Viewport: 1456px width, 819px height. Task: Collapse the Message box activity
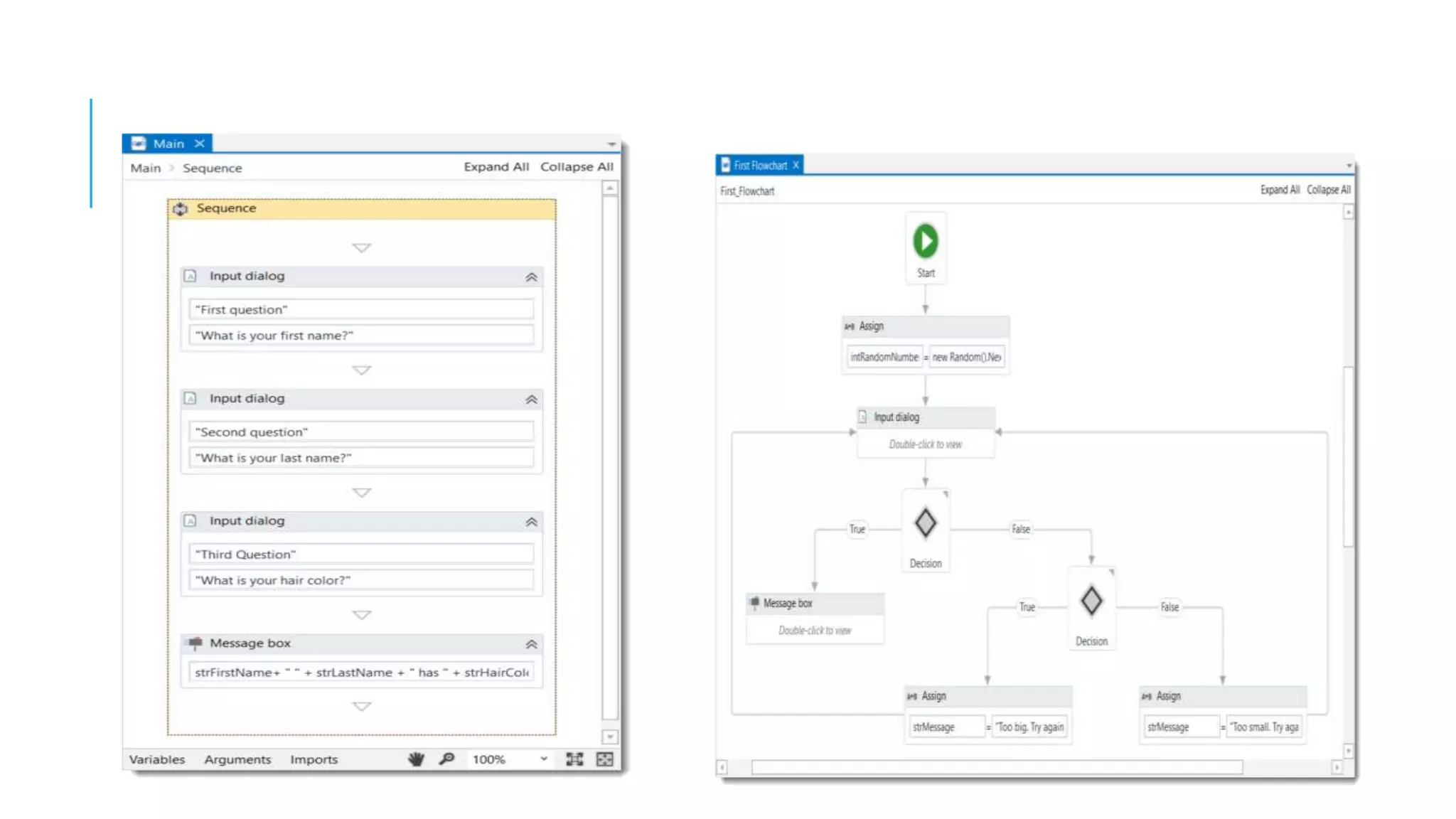click(531, 644)
